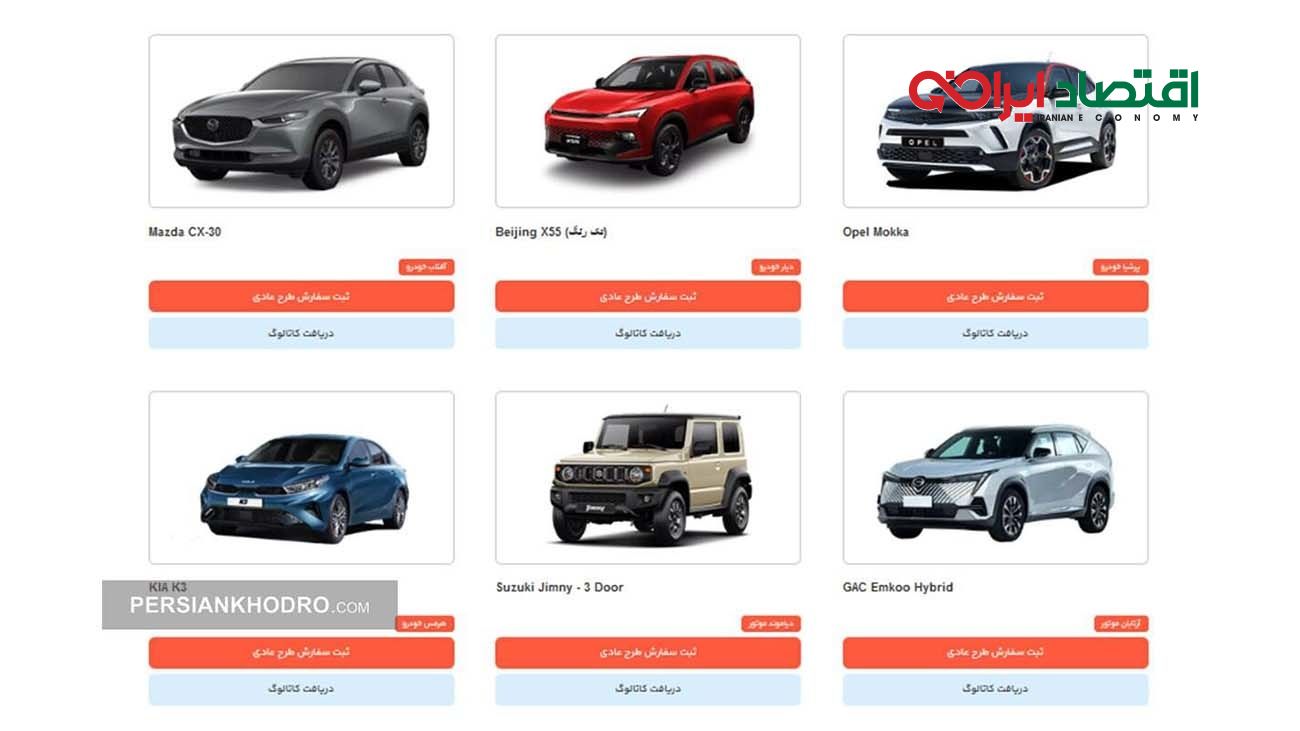Get the GAC Emkoo Hybrid catalog

click(x=995, y=689)
